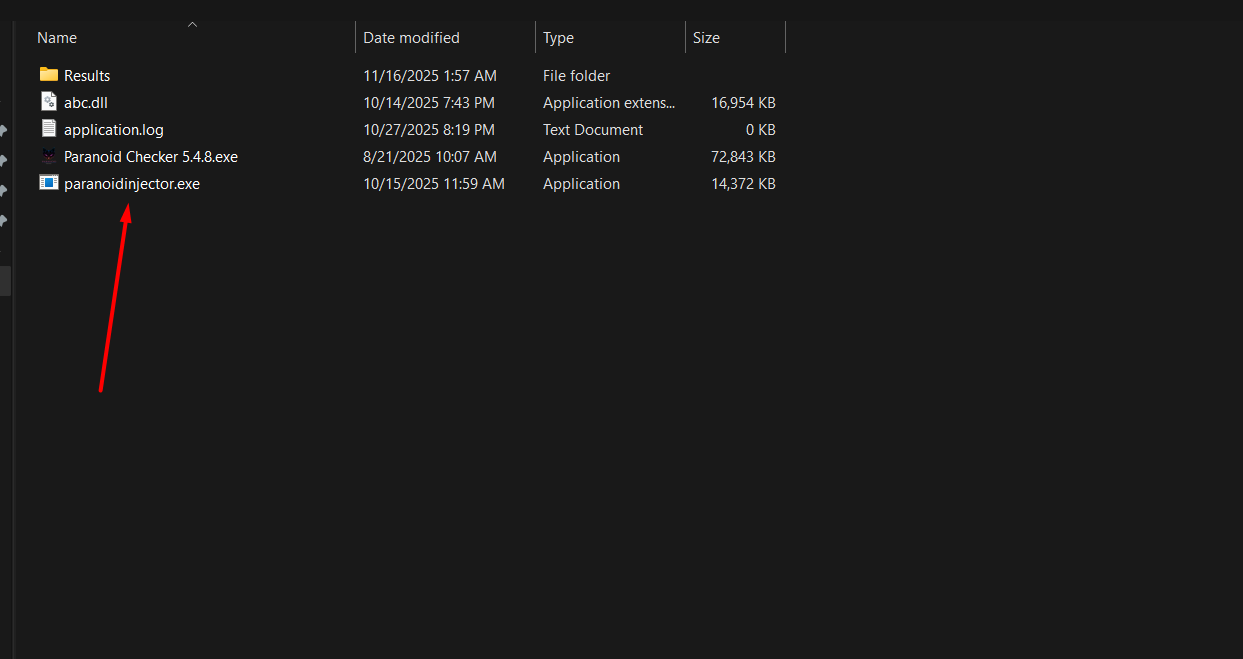Image resolution: width=1243 pixels, height=659 pixels.
Task: Sort files by the Name column header
Action: [x=57, y=38]
